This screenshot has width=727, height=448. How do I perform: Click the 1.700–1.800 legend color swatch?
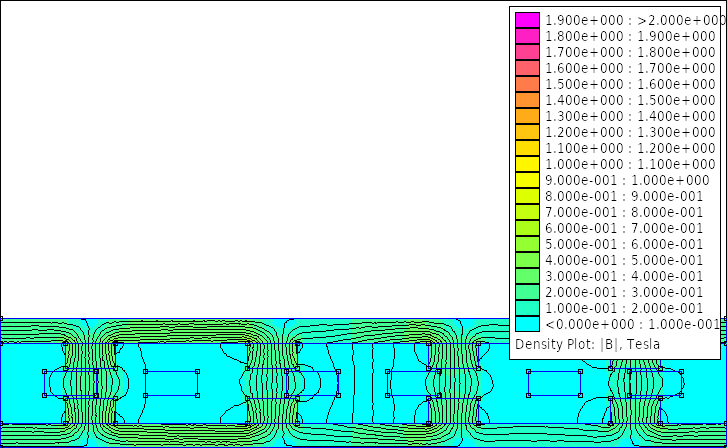coord(527,52)
